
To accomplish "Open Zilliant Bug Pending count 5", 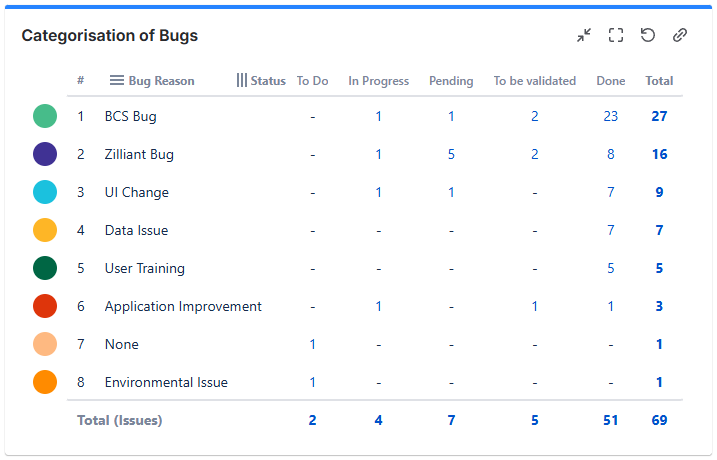I will pyautogui.click(x=451, y=154).
